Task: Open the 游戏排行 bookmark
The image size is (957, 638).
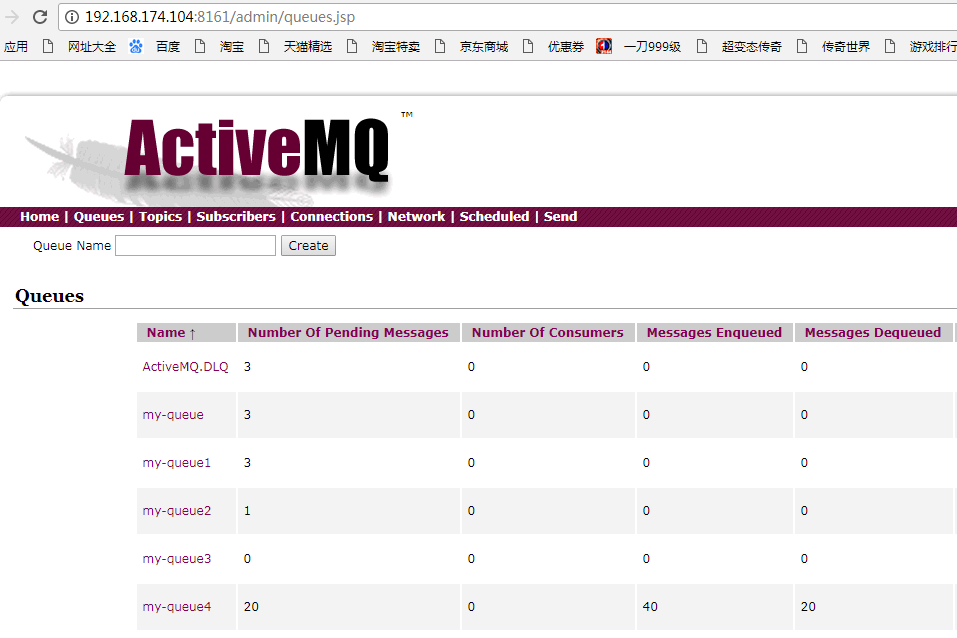Action: [x=921, y=47]
